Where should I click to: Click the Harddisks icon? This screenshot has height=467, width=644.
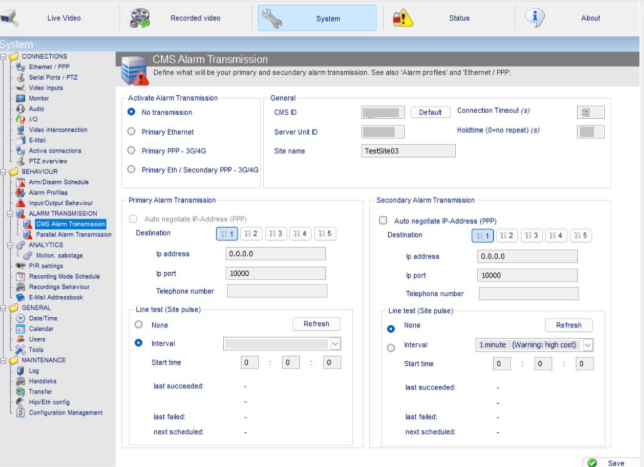coord(21,381)
